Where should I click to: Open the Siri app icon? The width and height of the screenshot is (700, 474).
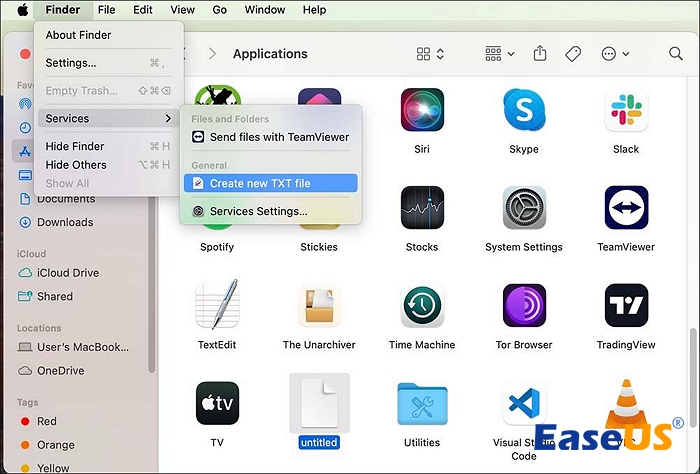click(422, 111)
